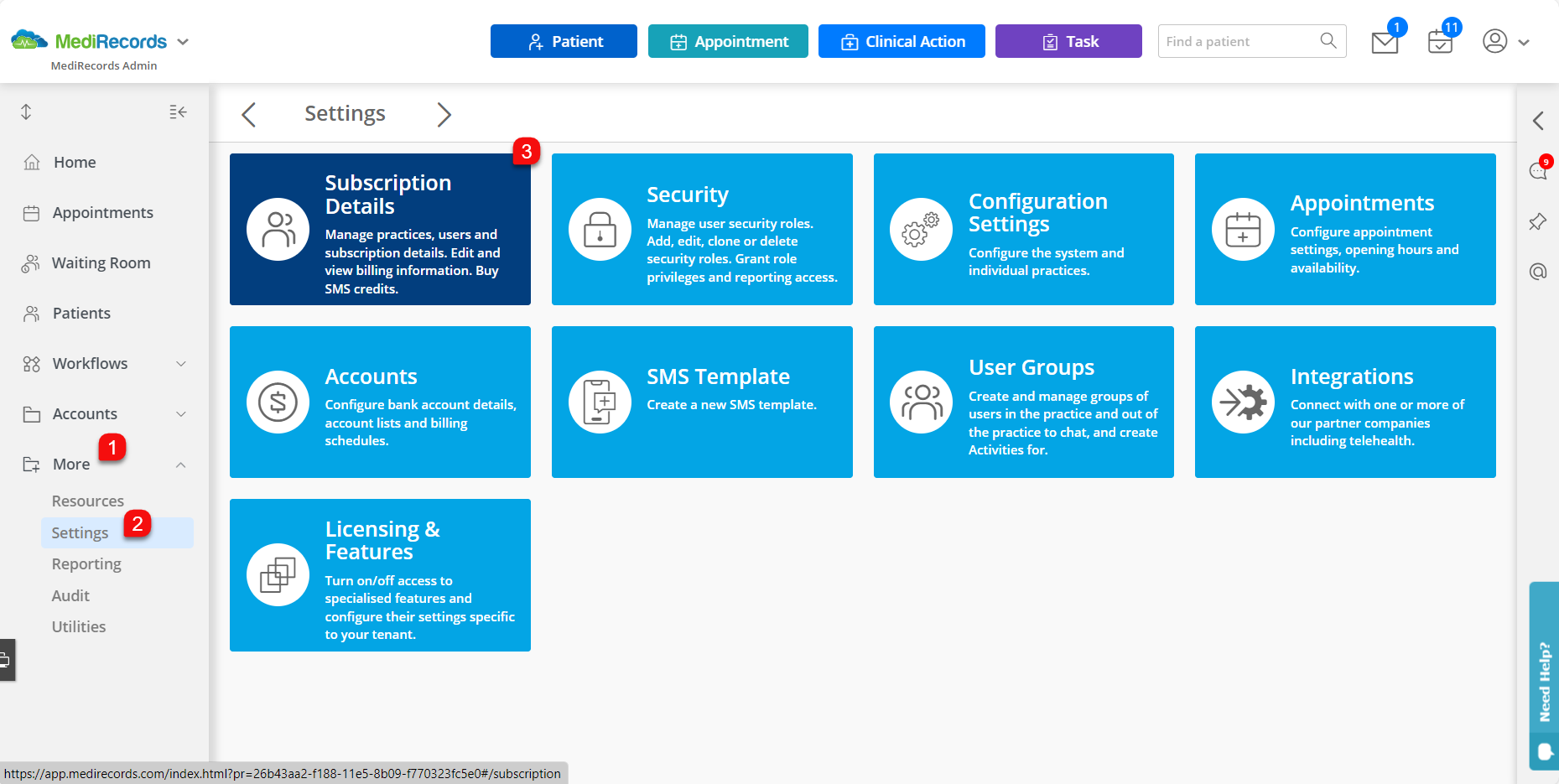Click the pin icon in the right sidebar
Viewport: 1559px width, 784px height.
(1537, 221)
